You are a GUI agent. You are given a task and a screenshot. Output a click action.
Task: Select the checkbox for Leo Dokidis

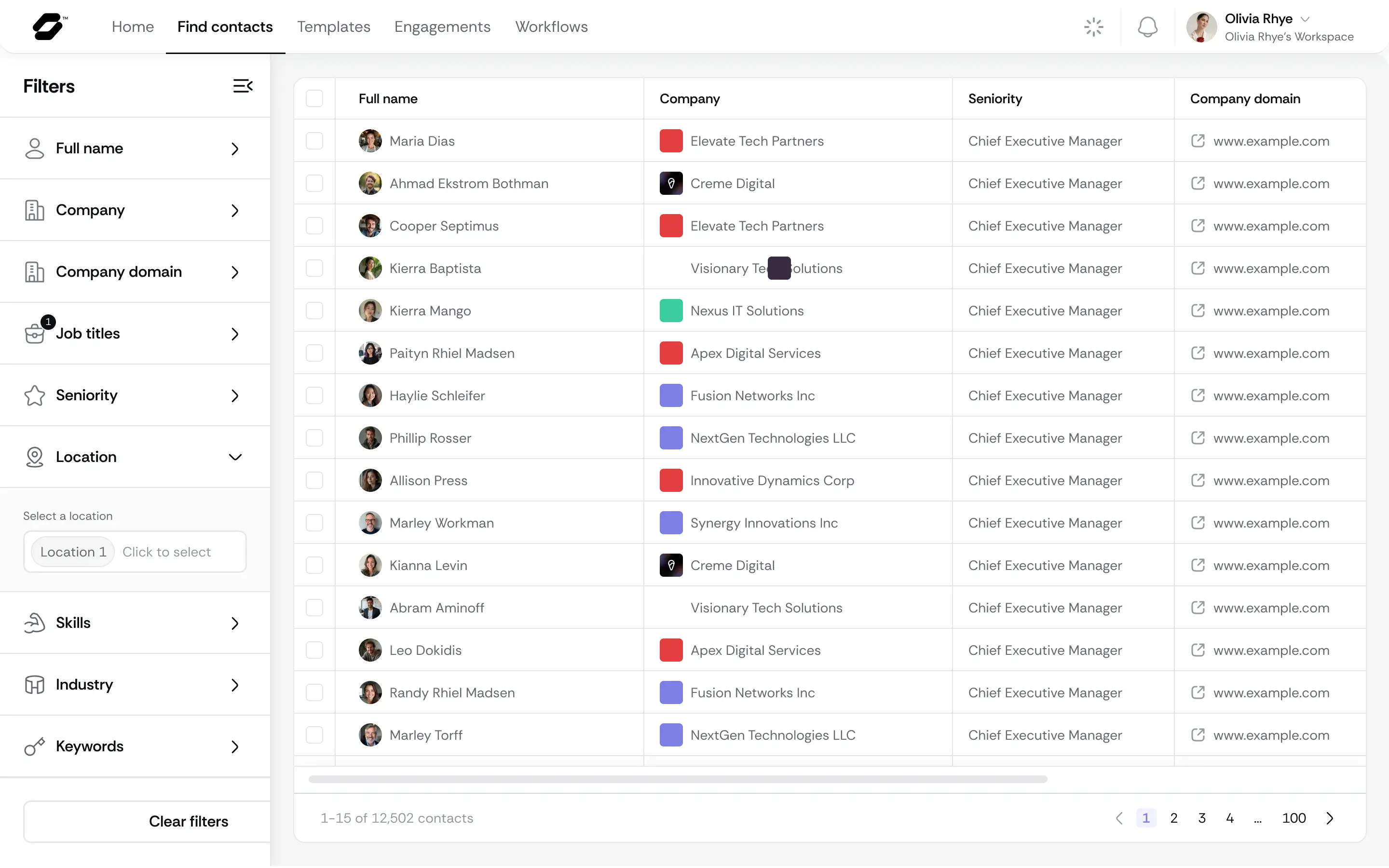[314, 650]
